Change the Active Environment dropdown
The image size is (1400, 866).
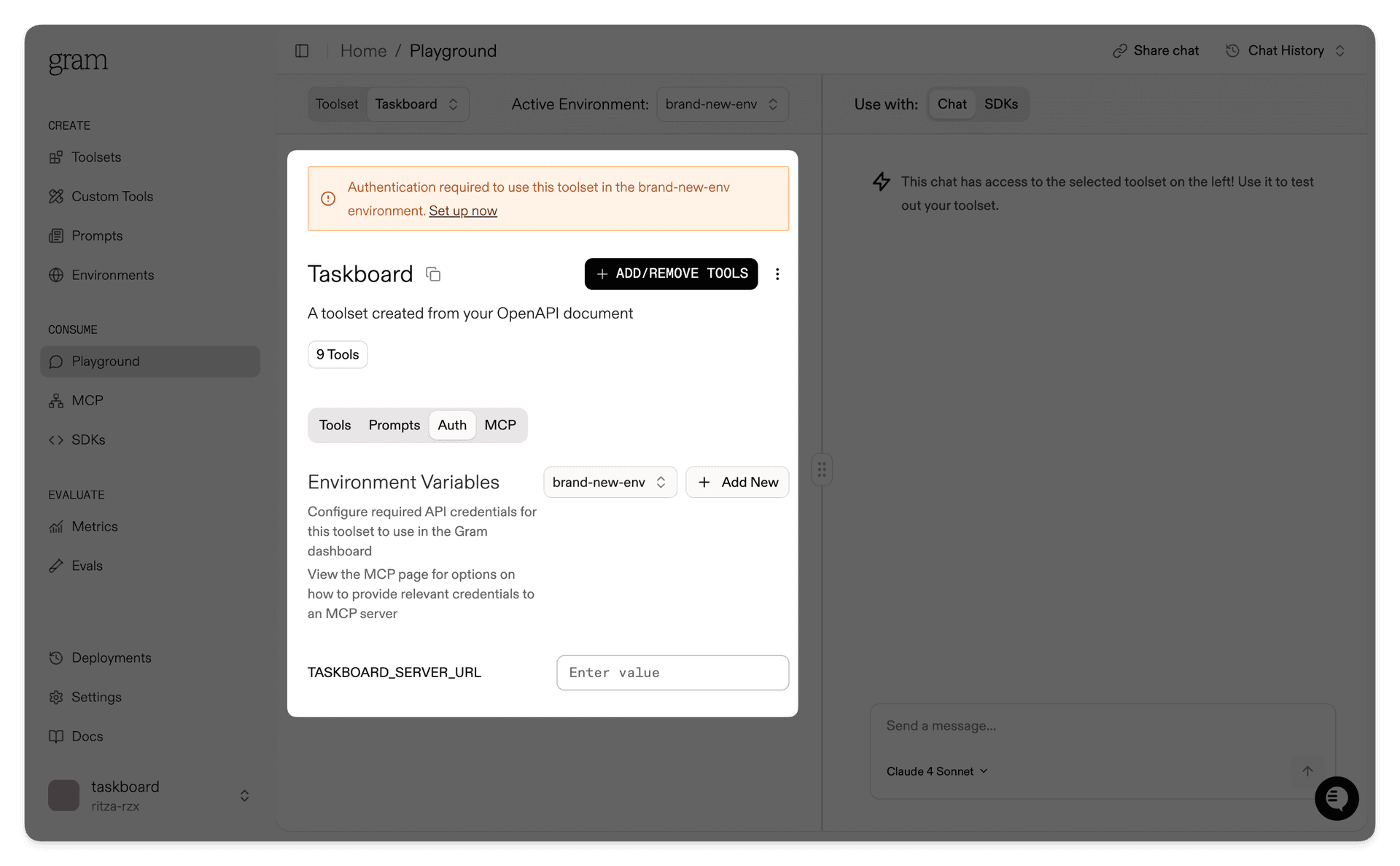point(721,104)
